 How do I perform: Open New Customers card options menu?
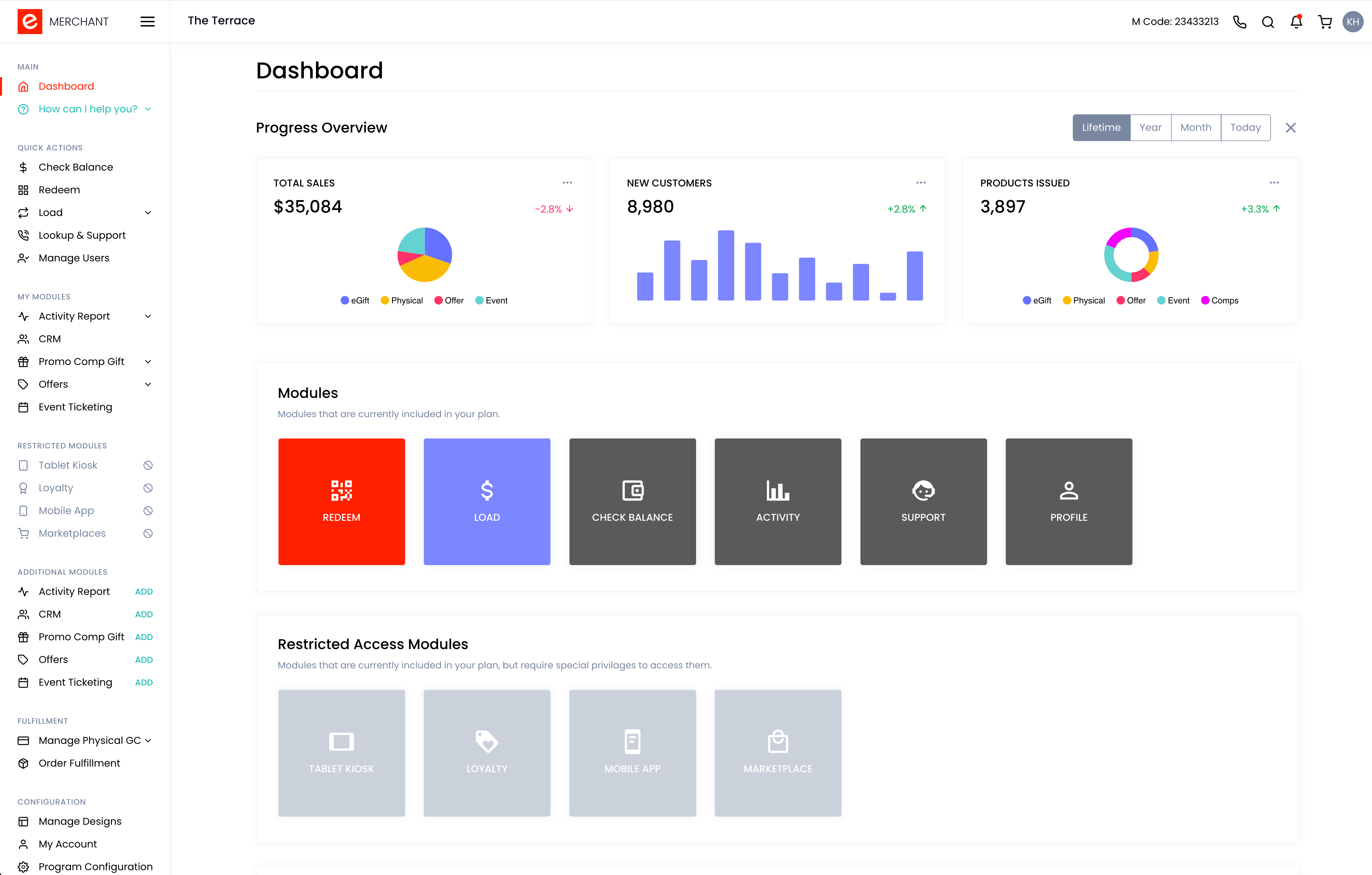(921, 183)
